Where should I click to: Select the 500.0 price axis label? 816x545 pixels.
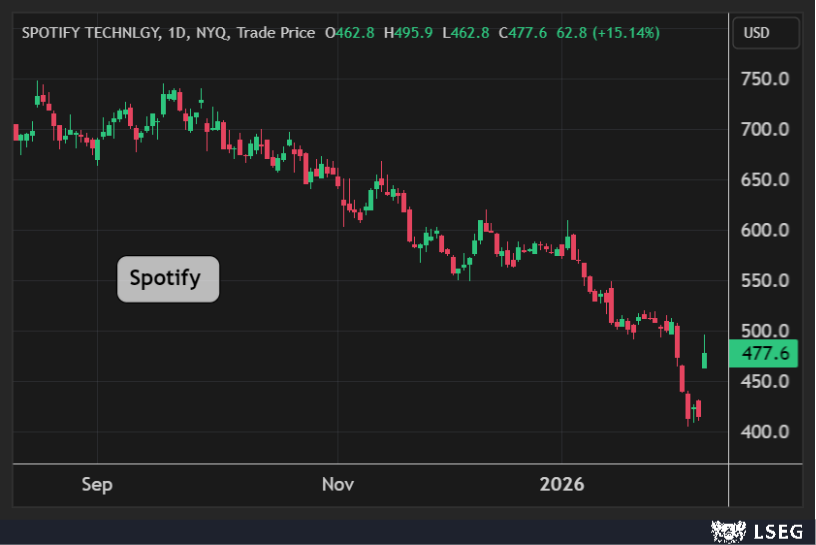pos(764,331)
